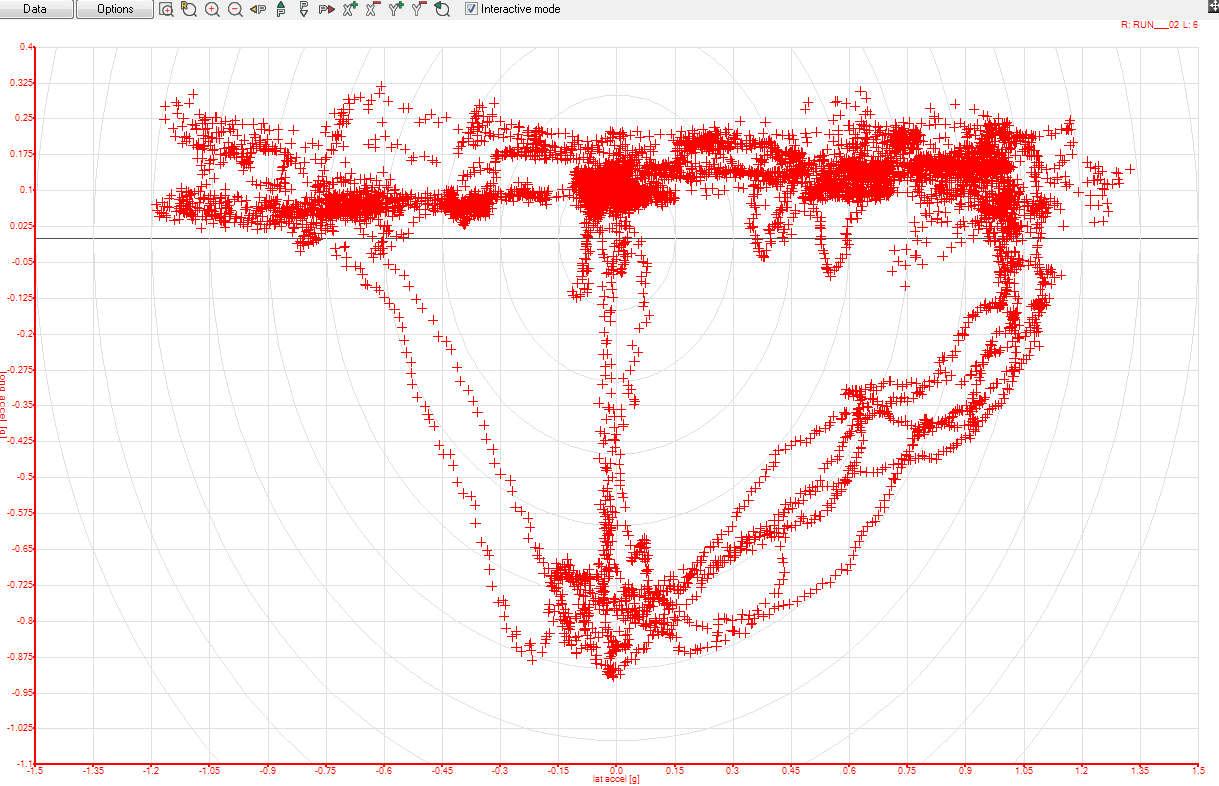
Task: Expand the Y axis with the Y+ icon
Action: 396,9
